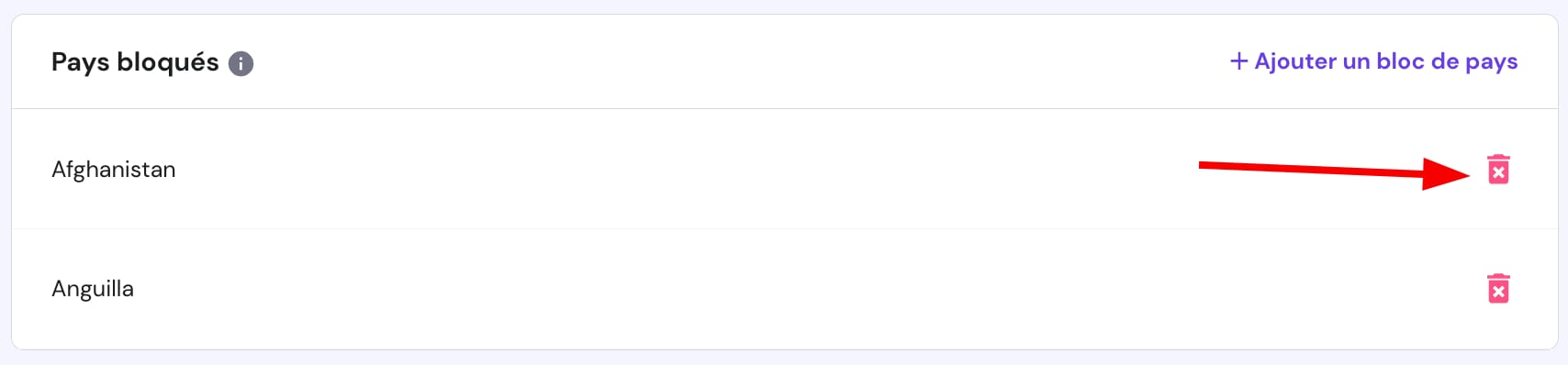This screenshot has height=365, width=1568.
Task: Click the tip of the red arrow
Action: point(1467,172)
